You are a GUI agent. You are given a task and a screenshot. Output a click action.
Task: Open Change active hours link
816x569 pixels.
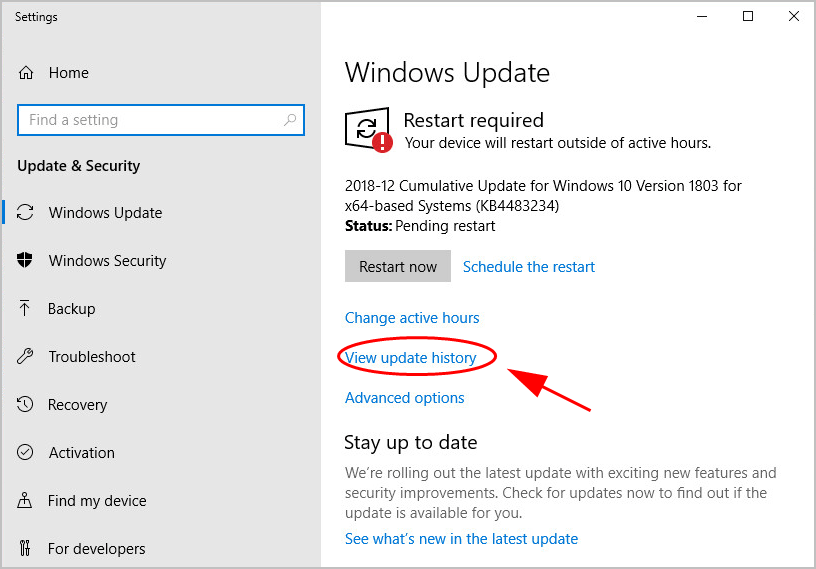click(412, 318)
